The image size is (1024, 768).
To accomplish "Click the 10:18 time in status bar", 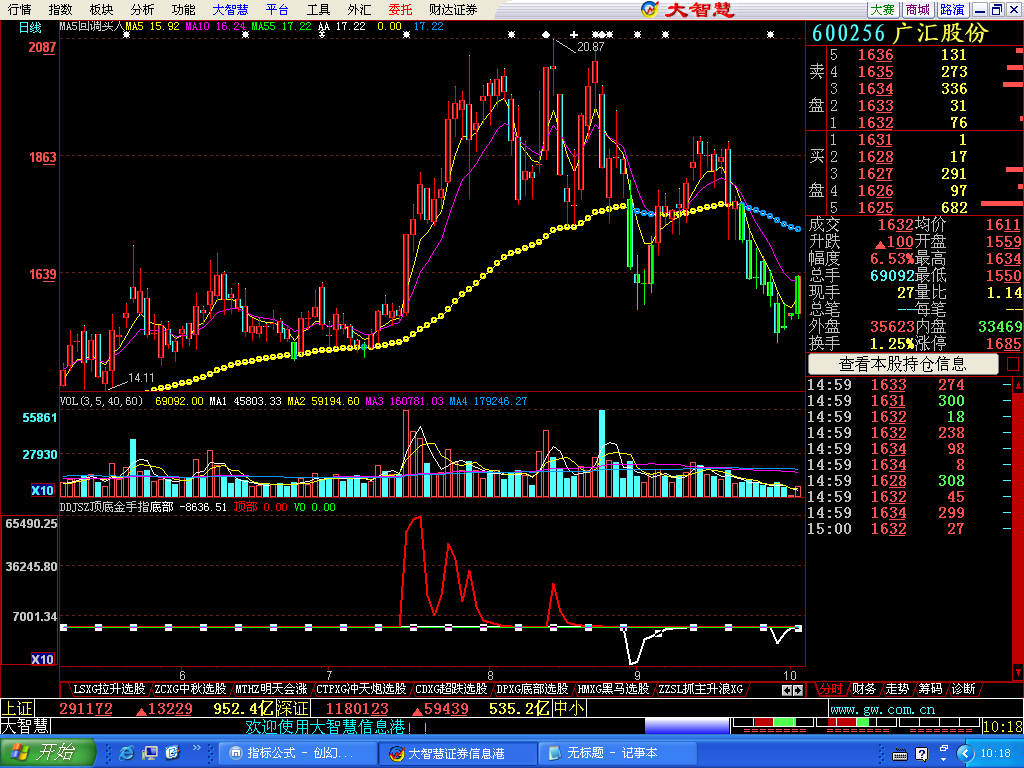I will 1002,726.
